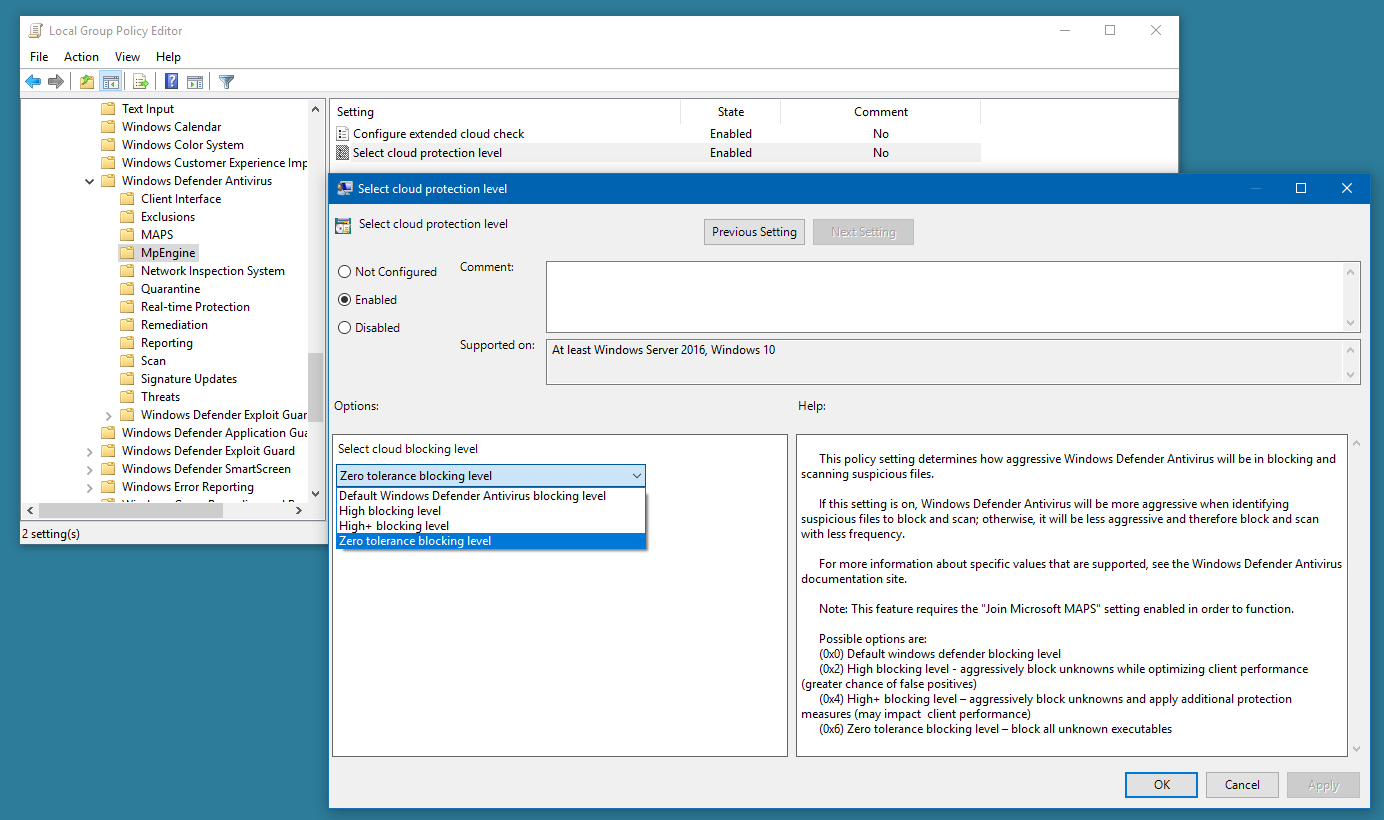Viewport: 1384px width, 820px height.
Task: Pick High+ blocking level from dropdown list
Action: (x=394, y=526)
